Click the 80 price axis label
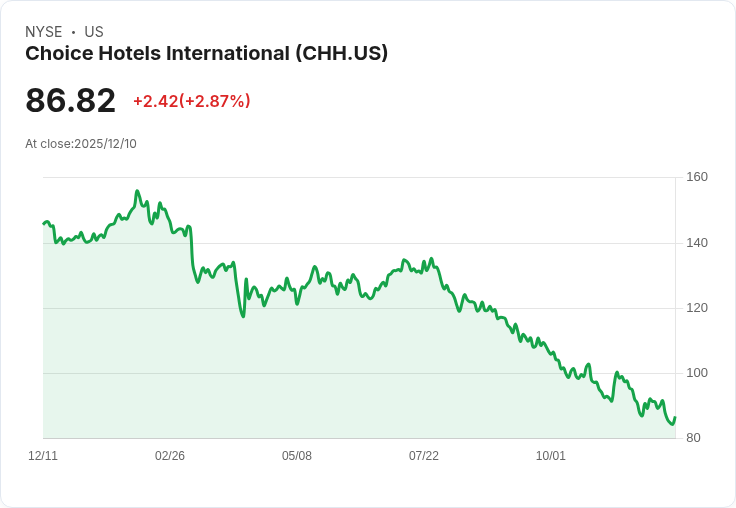The width and height of the screenshot is (736, 508). pos(693,438)
